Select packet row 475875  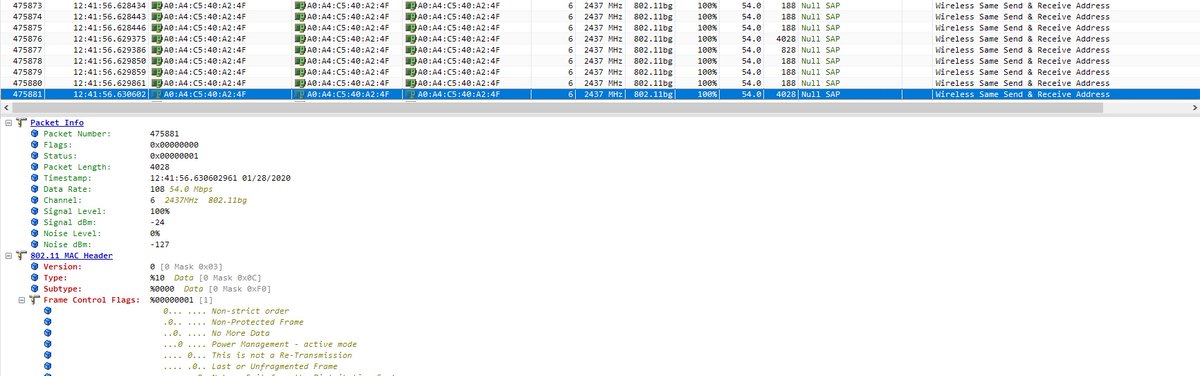[600, 27]
